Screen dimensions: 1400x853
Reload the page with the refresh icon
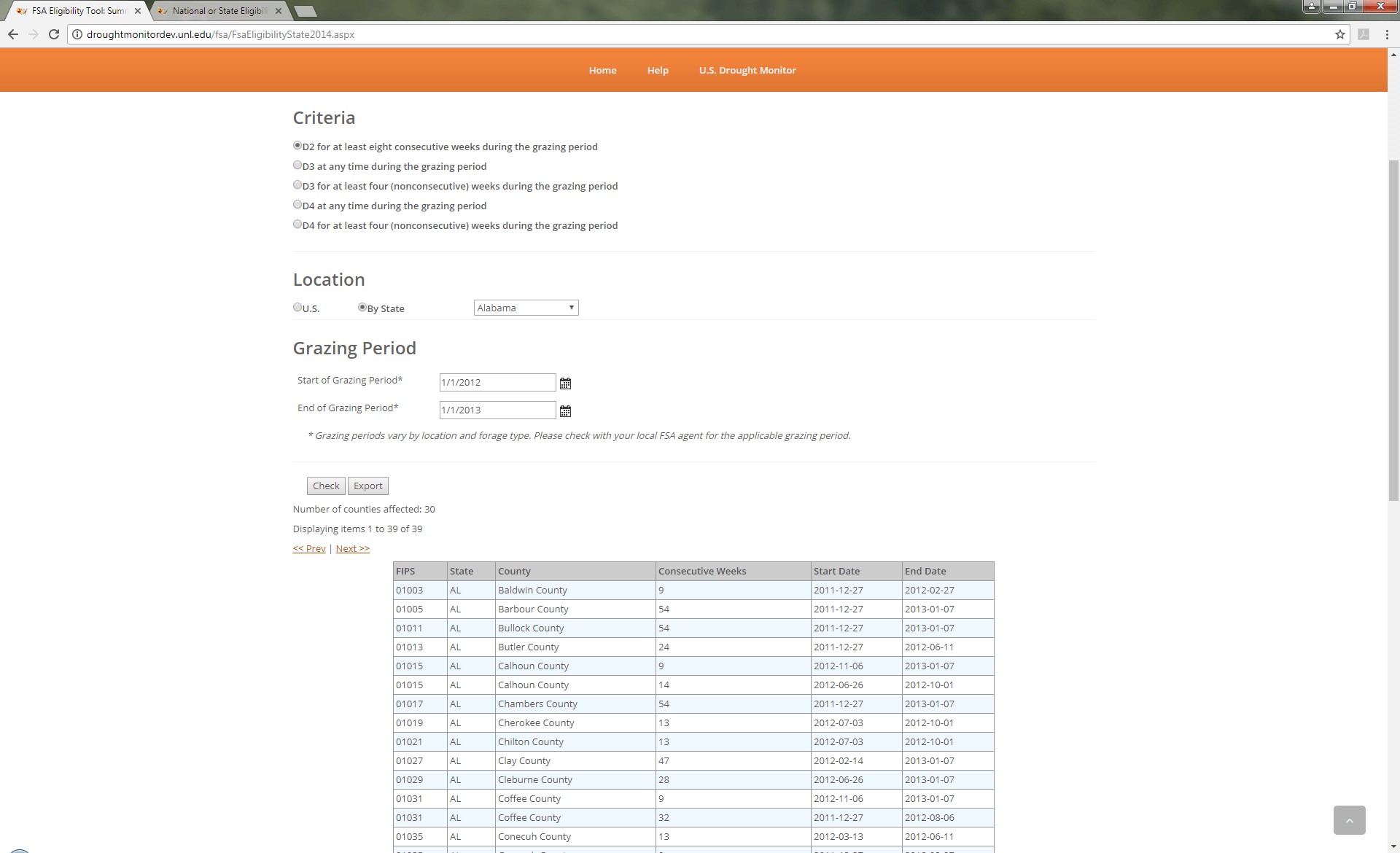click(x=54, y=34)
